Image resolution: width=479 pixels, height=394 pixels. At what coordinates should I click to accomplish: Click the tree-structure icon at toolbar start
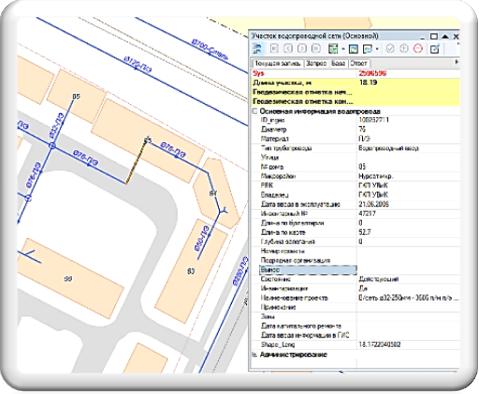[257, 49]
